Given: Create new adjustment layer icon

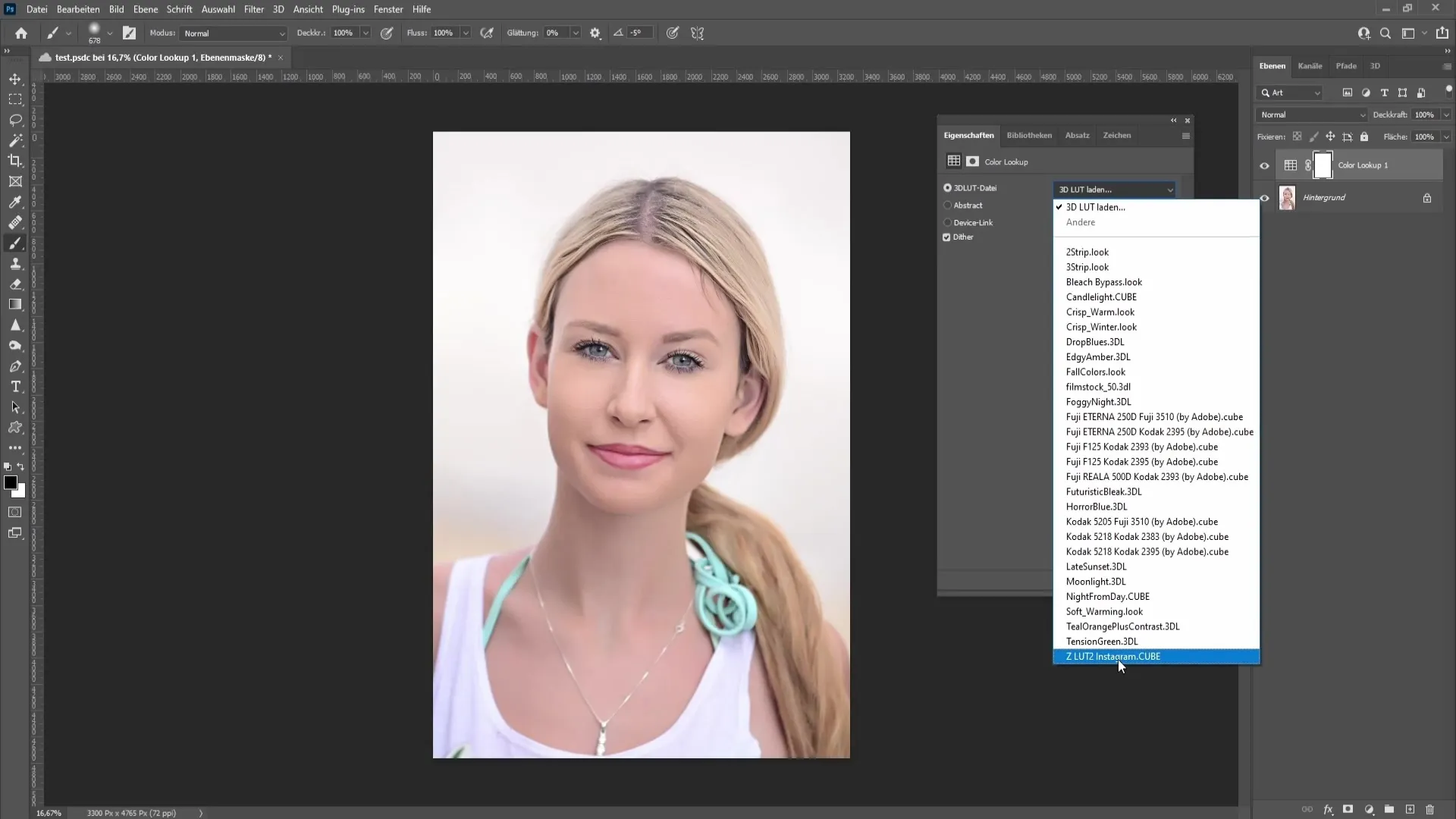Looking at the screenshot, I should click(x=1369, y=809).
